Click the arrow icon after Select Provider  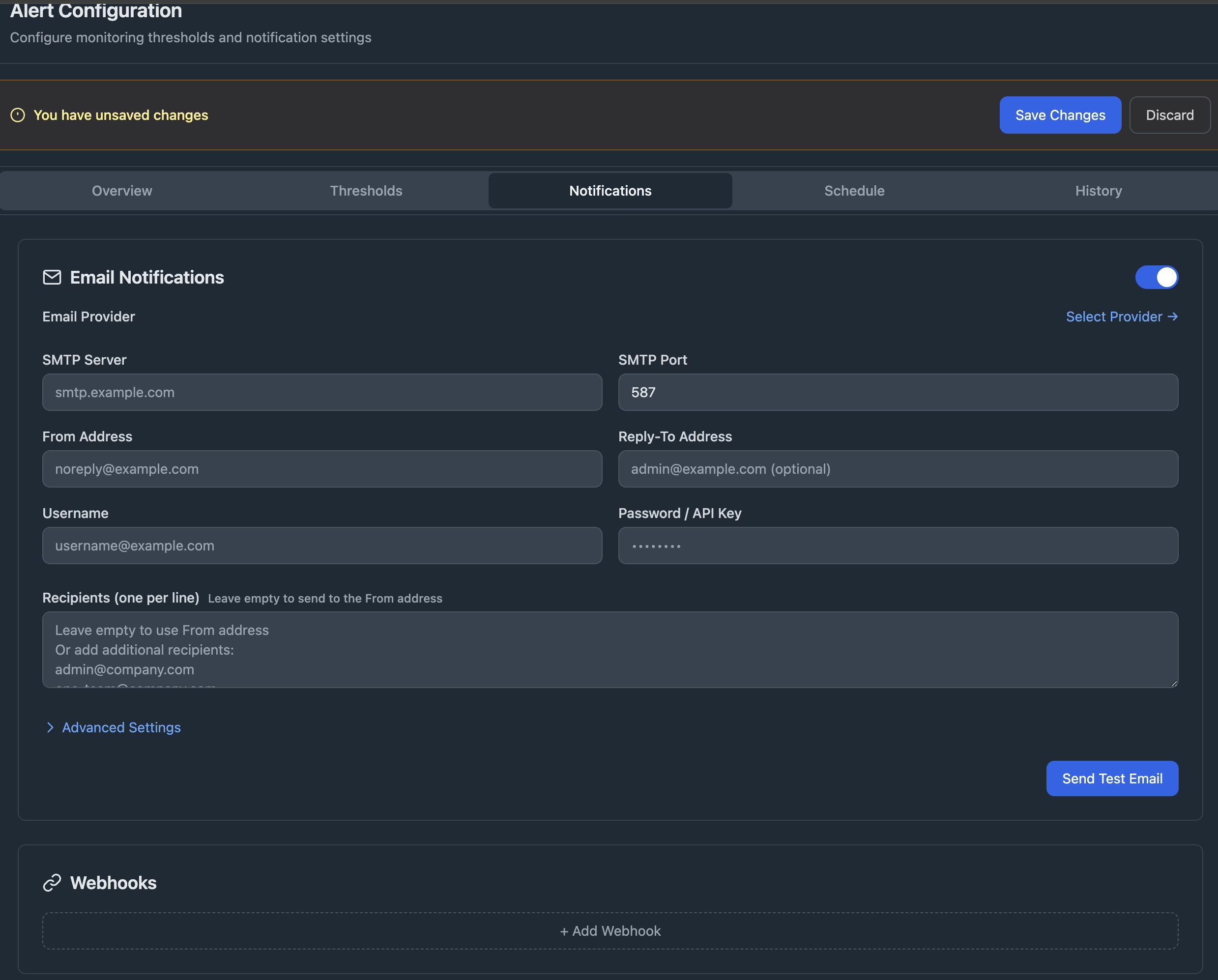(x=1173, y=317)
